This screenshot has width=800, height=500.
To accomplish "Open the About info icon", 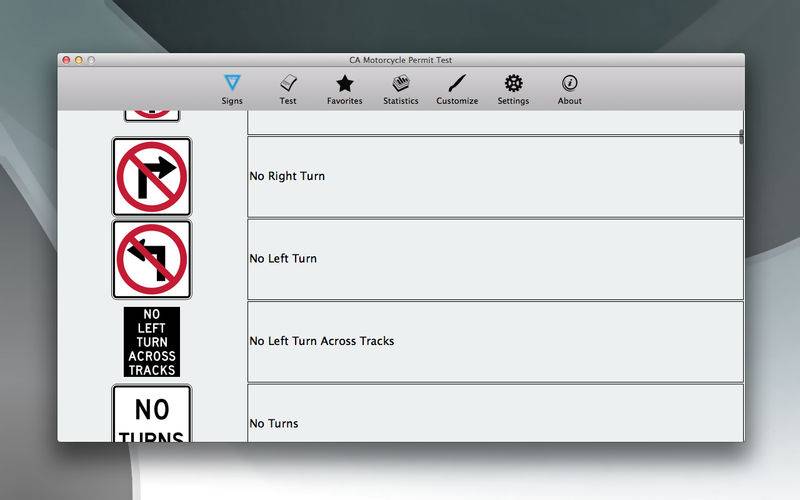I will [569, 83].
